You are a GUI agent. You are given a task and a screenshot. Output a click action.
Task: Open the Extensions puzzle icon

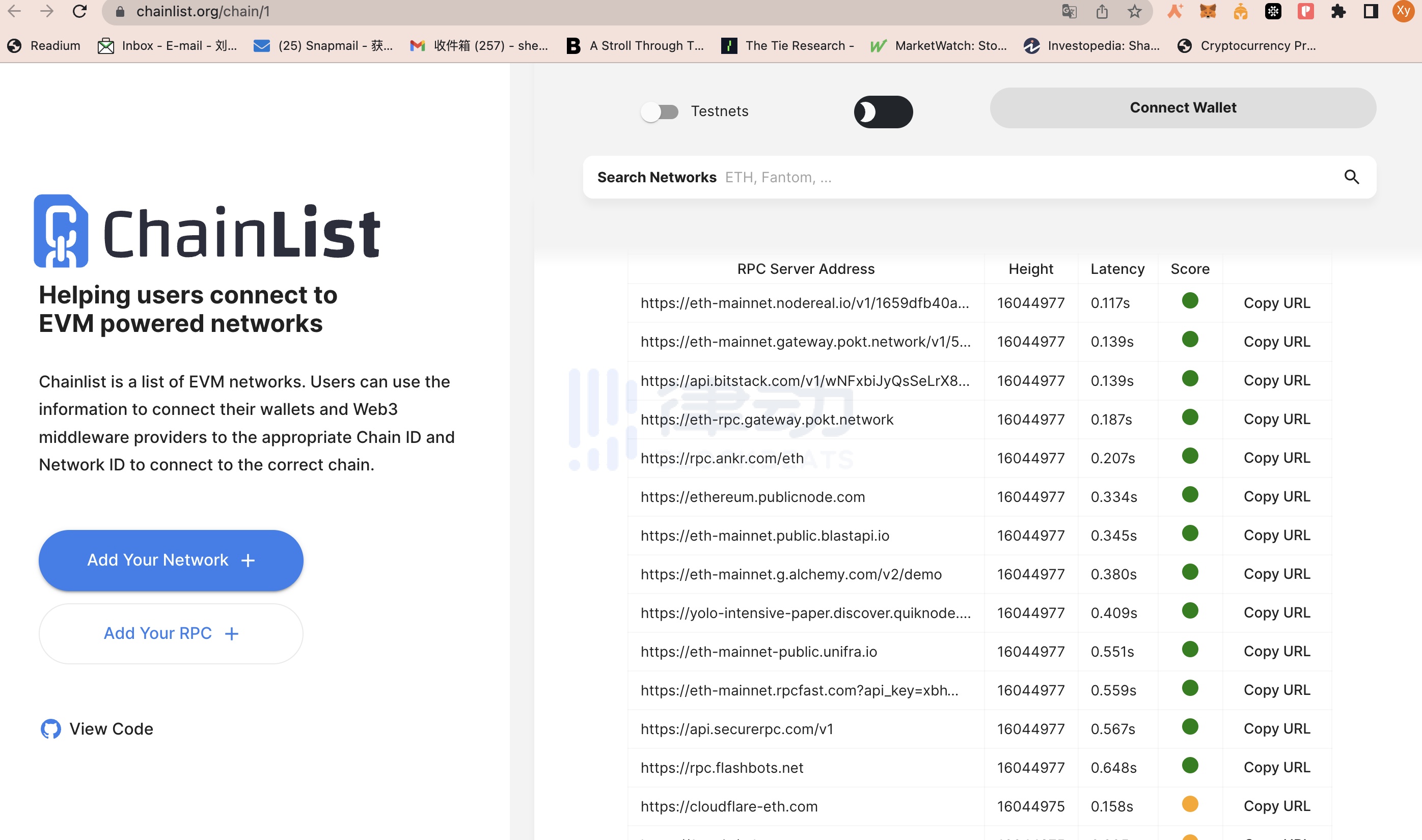click(x=1338, y=11)
